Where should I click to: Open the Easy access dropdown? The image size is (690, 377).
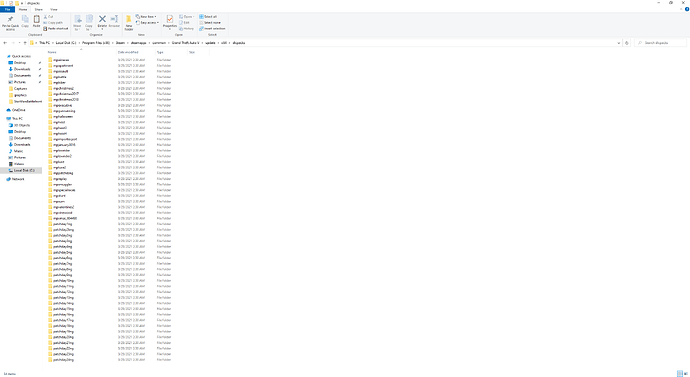(147, 22)
